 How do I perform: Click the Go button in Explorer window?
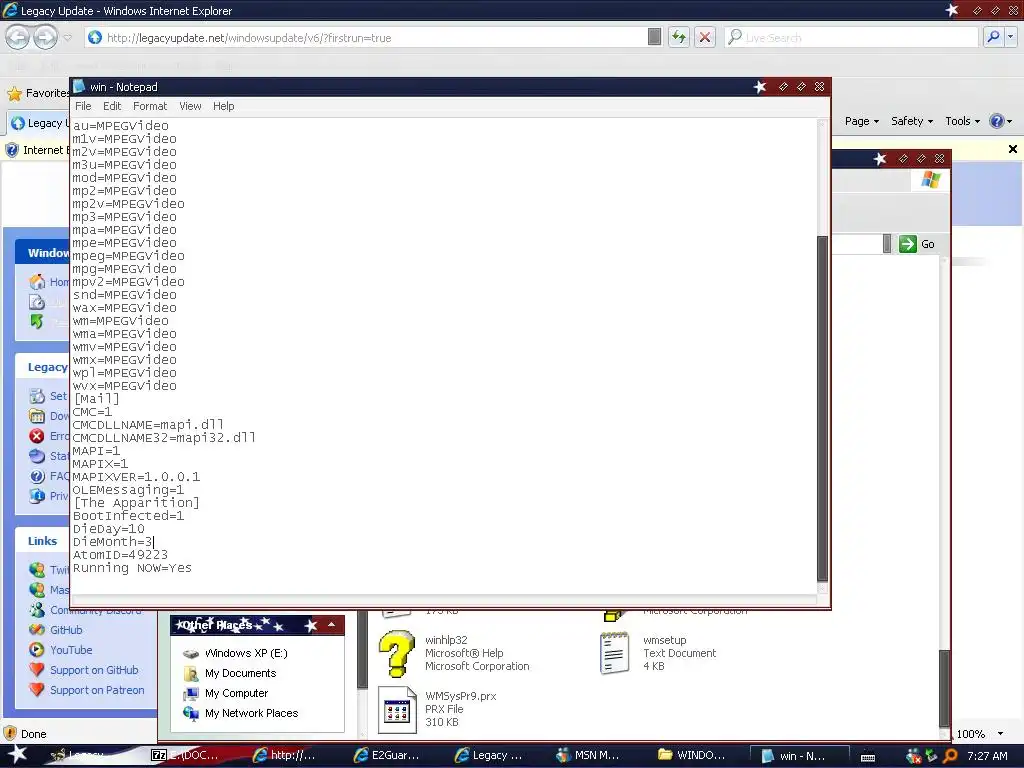(x=917, y=244)
